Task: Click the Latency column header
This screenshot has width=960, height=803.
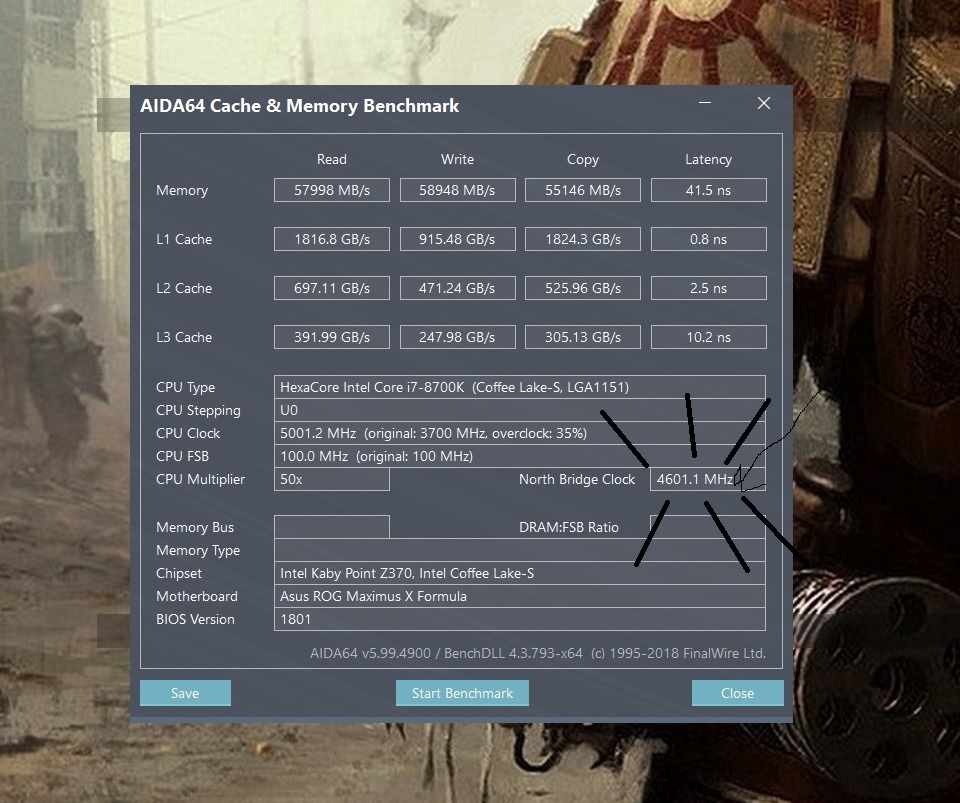Action: [x=708, y=160]
